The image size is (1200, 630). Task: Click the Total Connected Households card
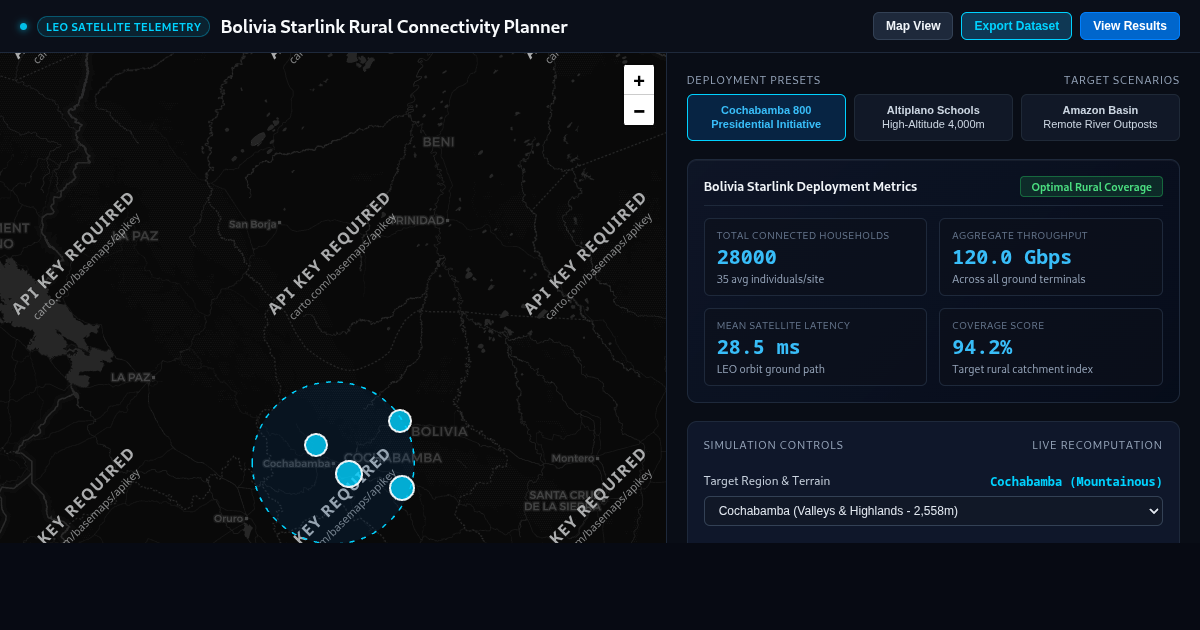815,257
